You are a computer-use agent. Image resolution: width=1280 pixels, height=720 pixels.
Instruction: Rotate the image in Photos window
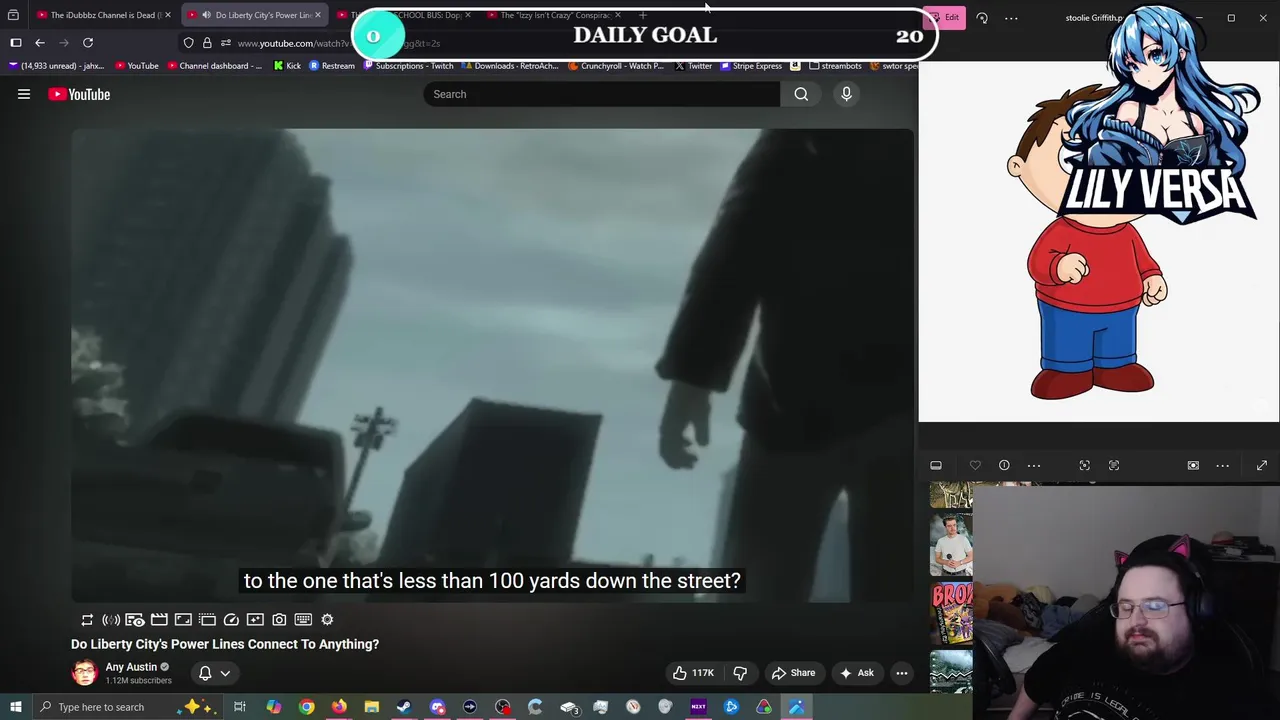coord(982,18)
